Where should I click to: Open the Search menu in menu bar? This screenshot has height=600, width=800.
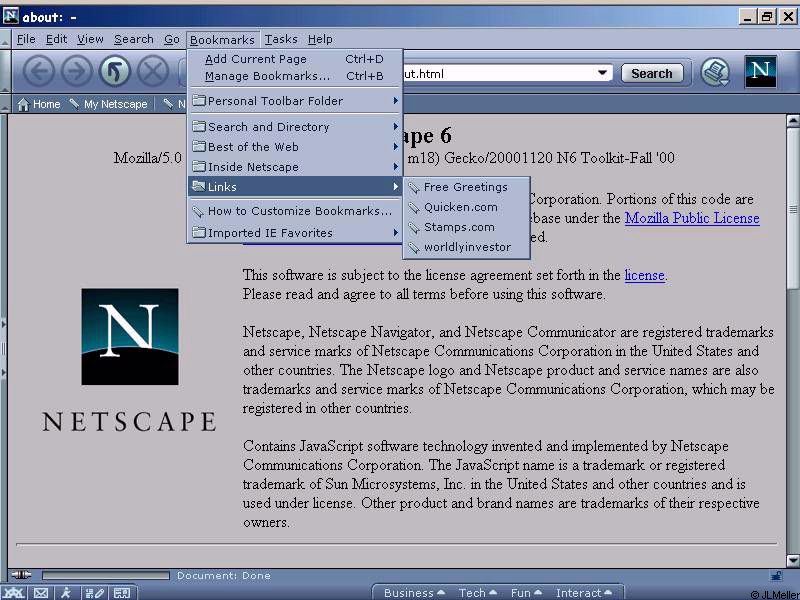tap(134, 39)
